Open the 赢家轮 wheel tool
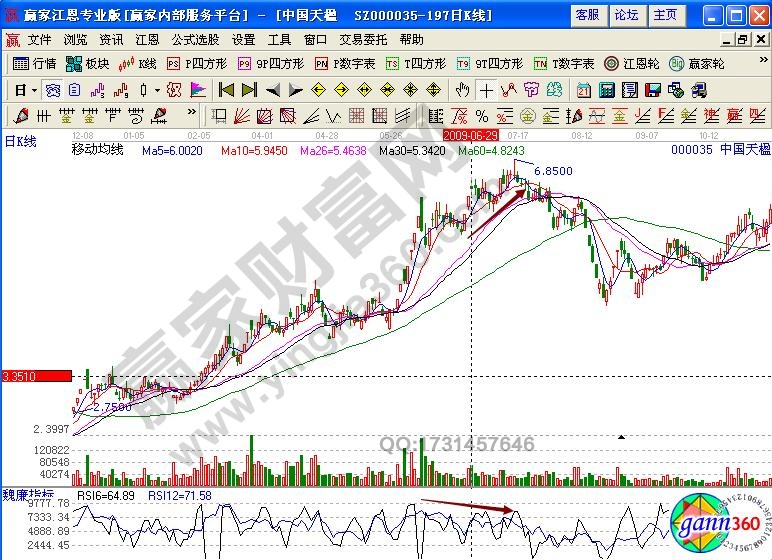The image size is (772, 560). (x=697, y=63)
